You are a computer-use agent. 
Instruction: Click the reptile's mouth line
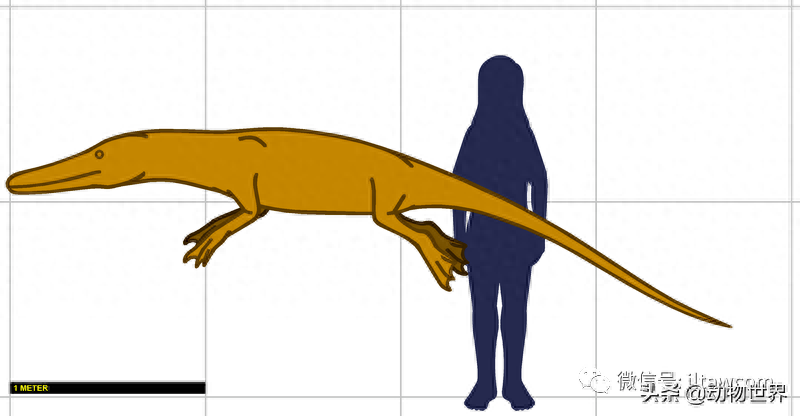click(x=60, y=180)
